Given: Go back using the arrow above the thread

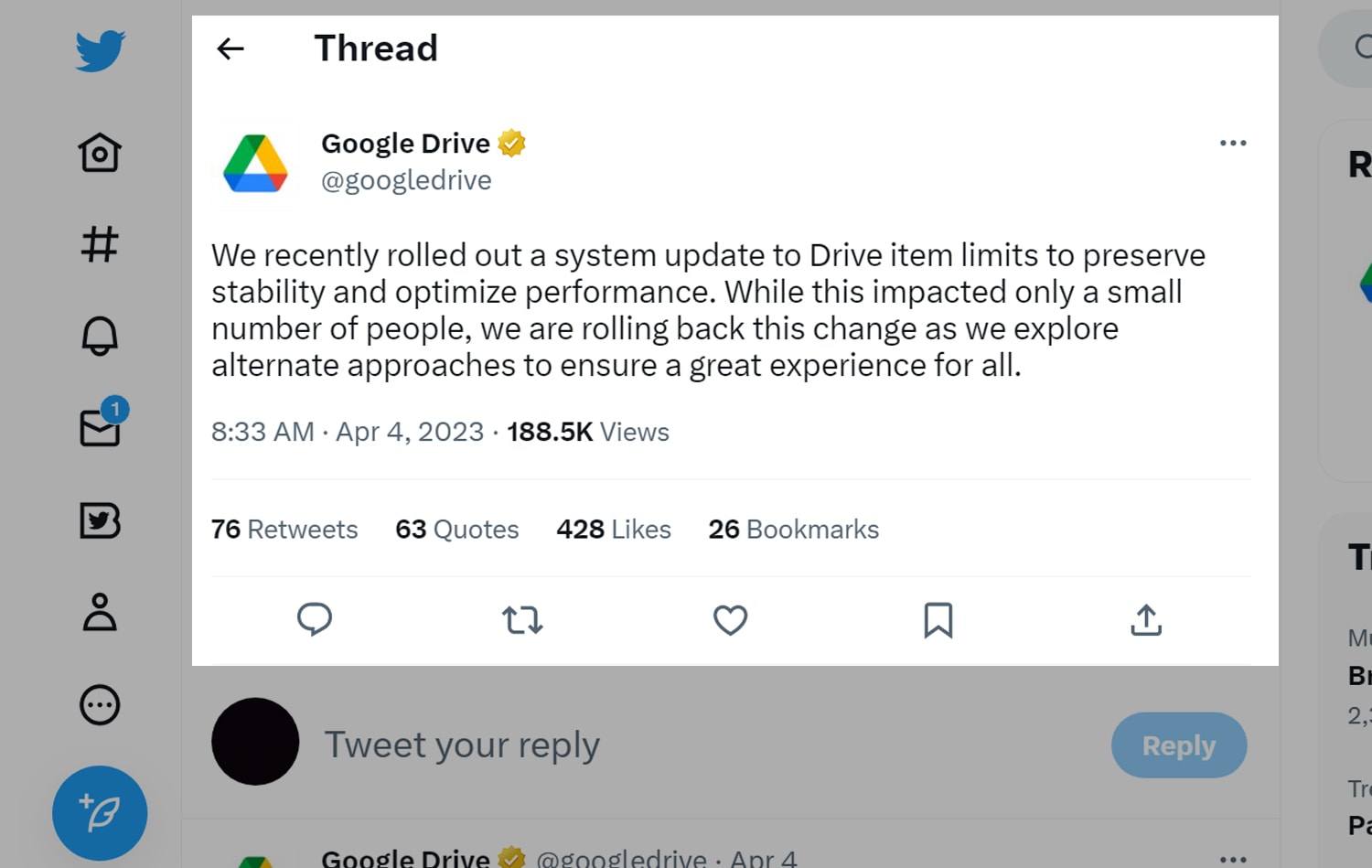Looking at the screenshot, I should tap(230, 48).
